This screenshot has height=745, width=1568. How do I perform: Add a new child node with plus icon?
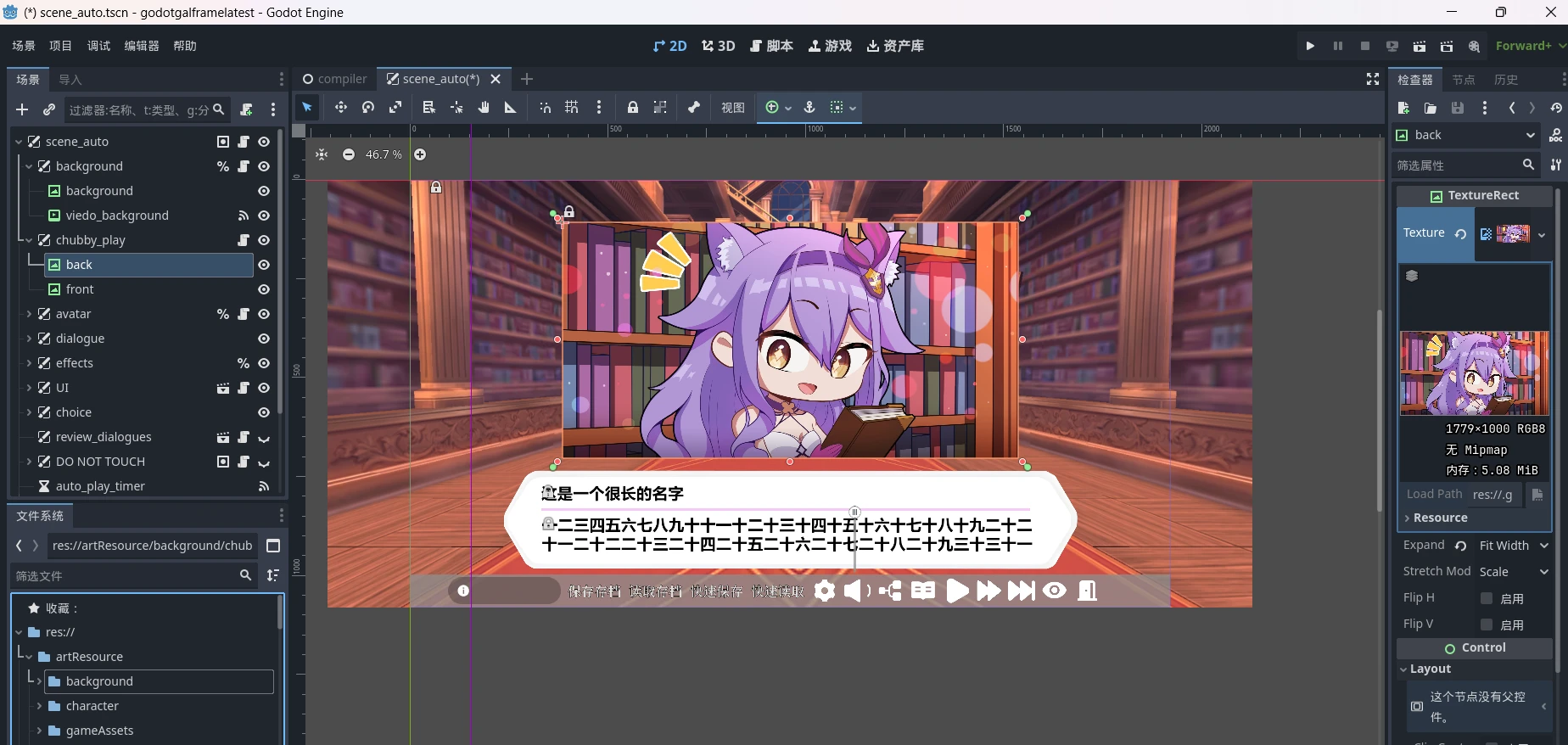[22, 109]
